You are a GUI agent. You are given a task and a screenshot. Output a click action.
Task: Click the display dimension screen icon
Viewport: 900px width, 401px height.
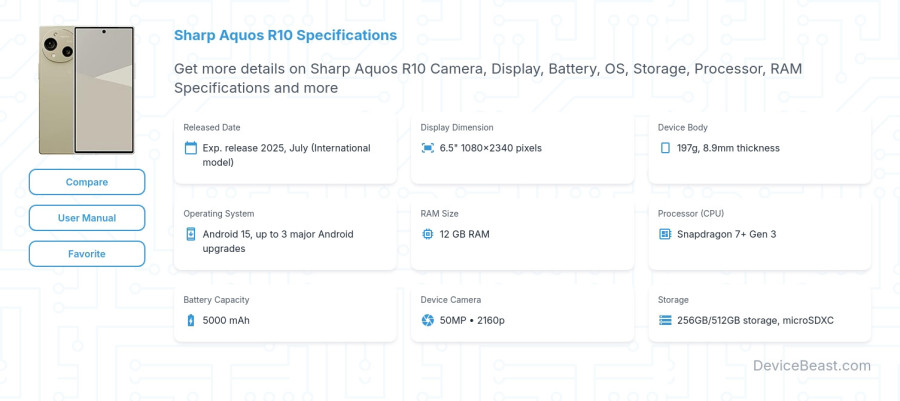point(428,148)
